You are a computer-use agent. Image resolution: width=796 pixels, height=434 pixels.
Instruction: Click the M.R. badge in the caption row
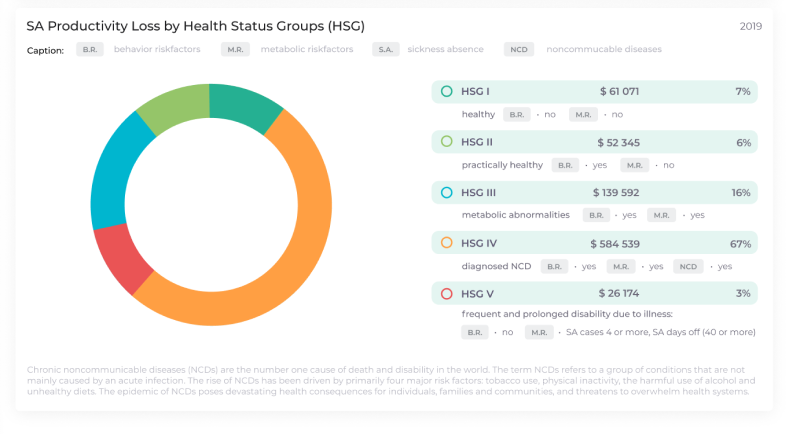point(235,49)
